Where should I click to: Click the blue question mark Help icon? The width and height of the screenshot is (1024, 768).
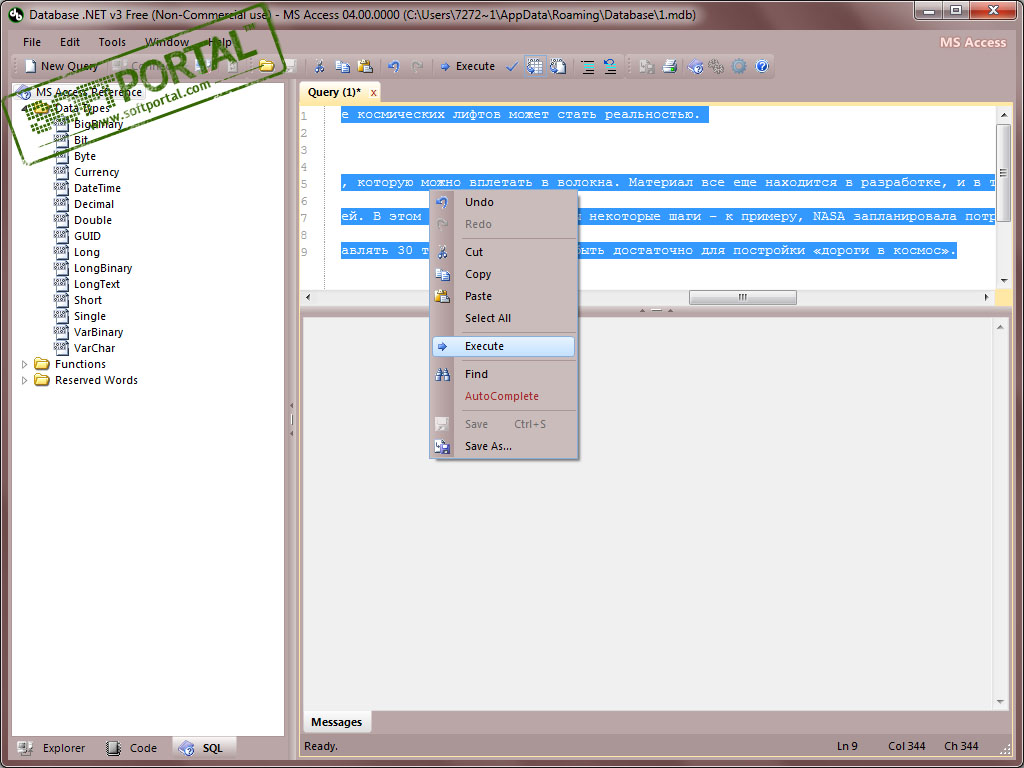(761, 66)
